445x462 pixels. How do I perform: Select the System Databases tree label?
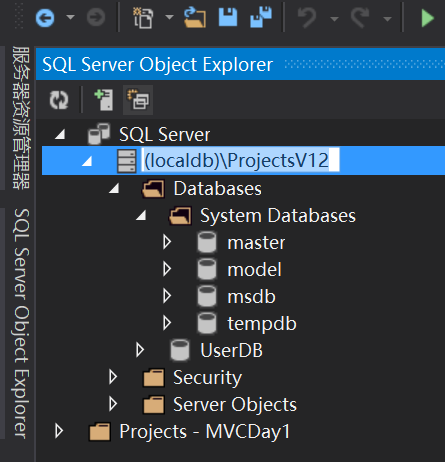point(278,216)
